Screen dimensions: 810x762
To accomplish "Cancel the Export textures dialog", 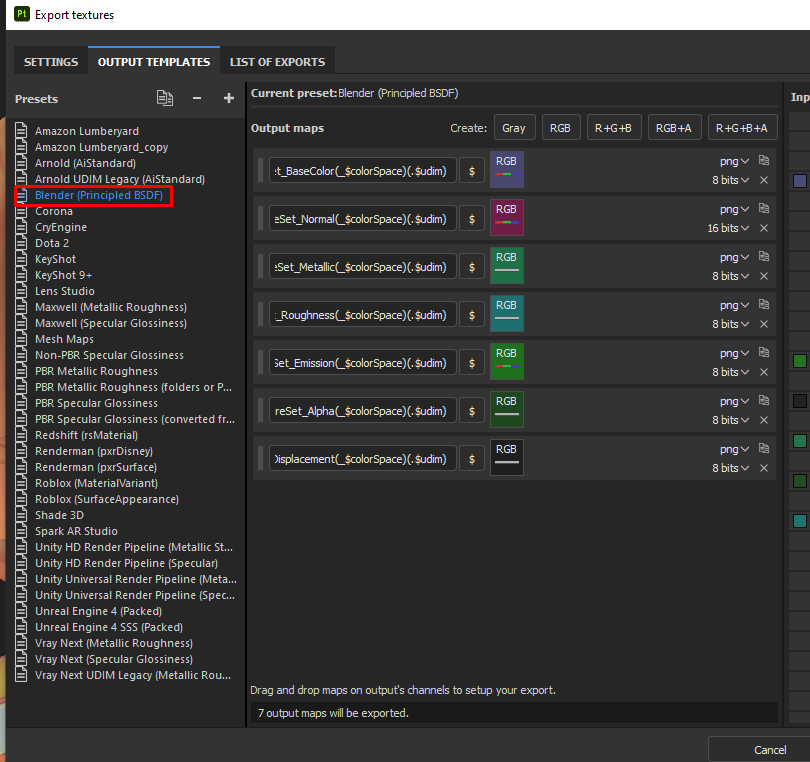I will [x=770, y=750].
